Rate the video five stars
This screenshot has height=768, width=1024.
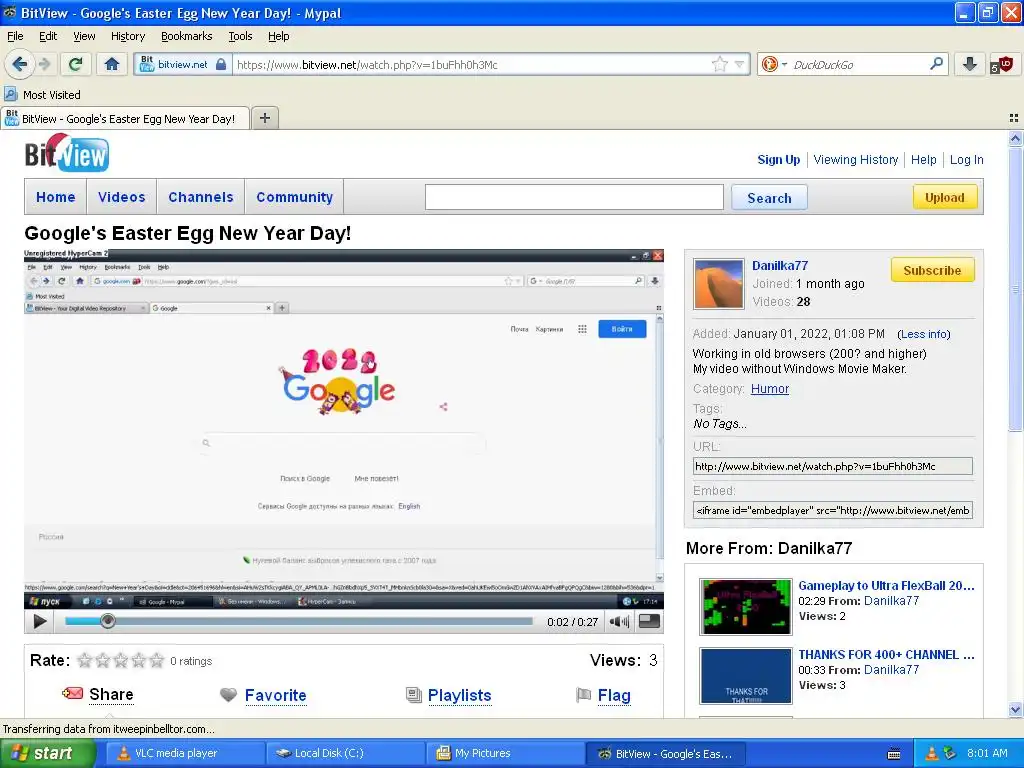pyautogui.click(x=157, y=660)
